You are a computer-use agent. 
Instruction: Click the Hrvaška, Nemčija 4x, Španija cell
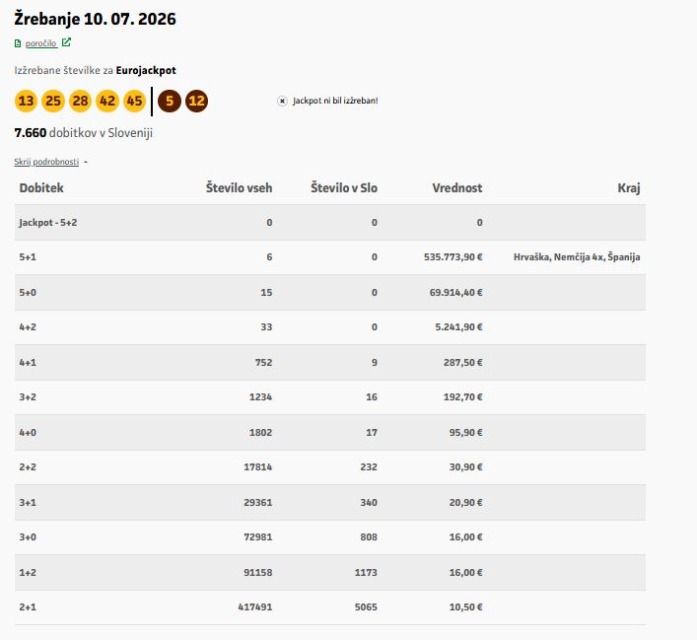click(x=577, y=257)
